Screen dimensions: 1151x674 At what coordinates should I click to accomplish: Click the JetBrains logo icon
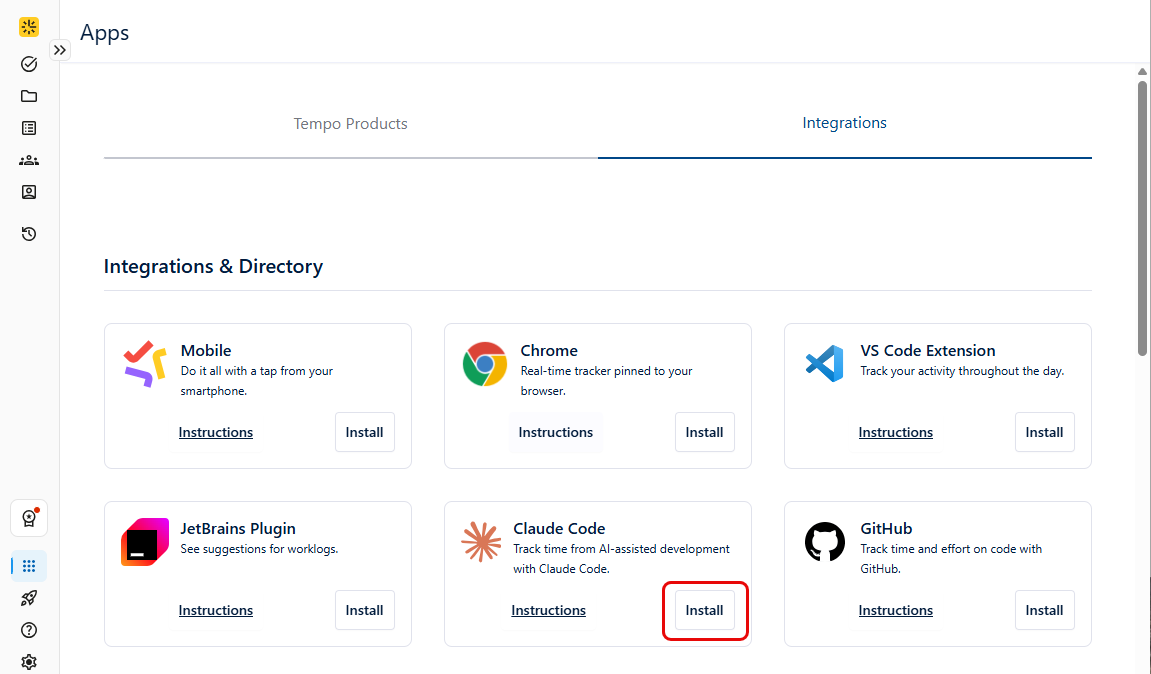pos(145,542)
